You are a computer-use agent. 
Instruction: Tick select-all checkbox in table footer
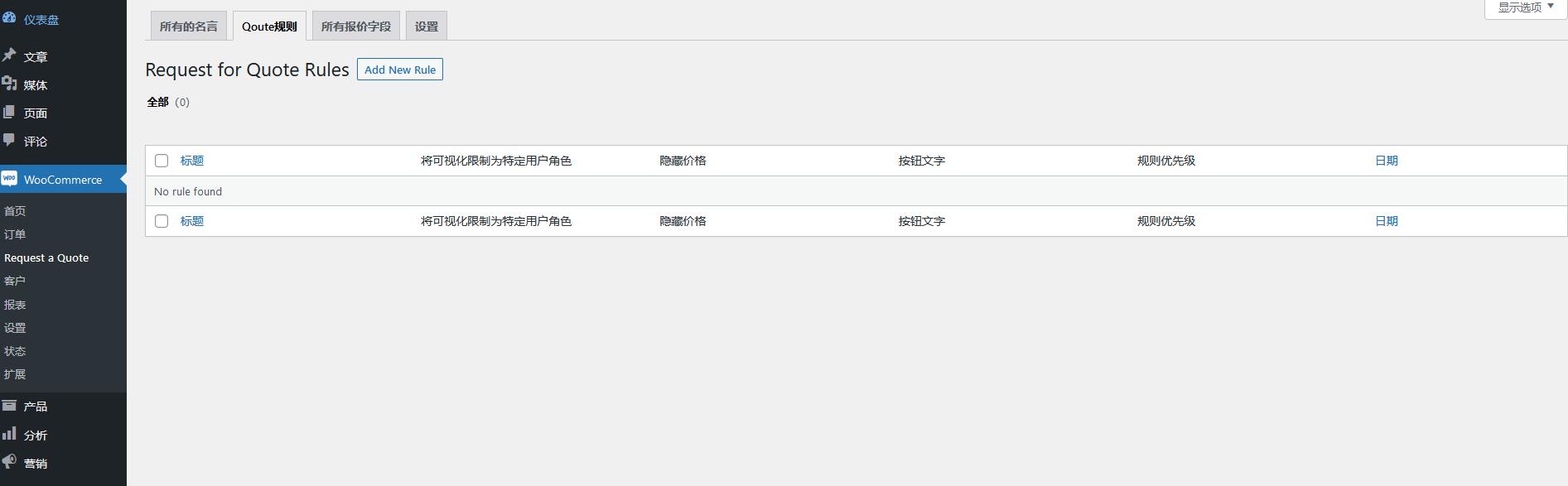point(162,221)
